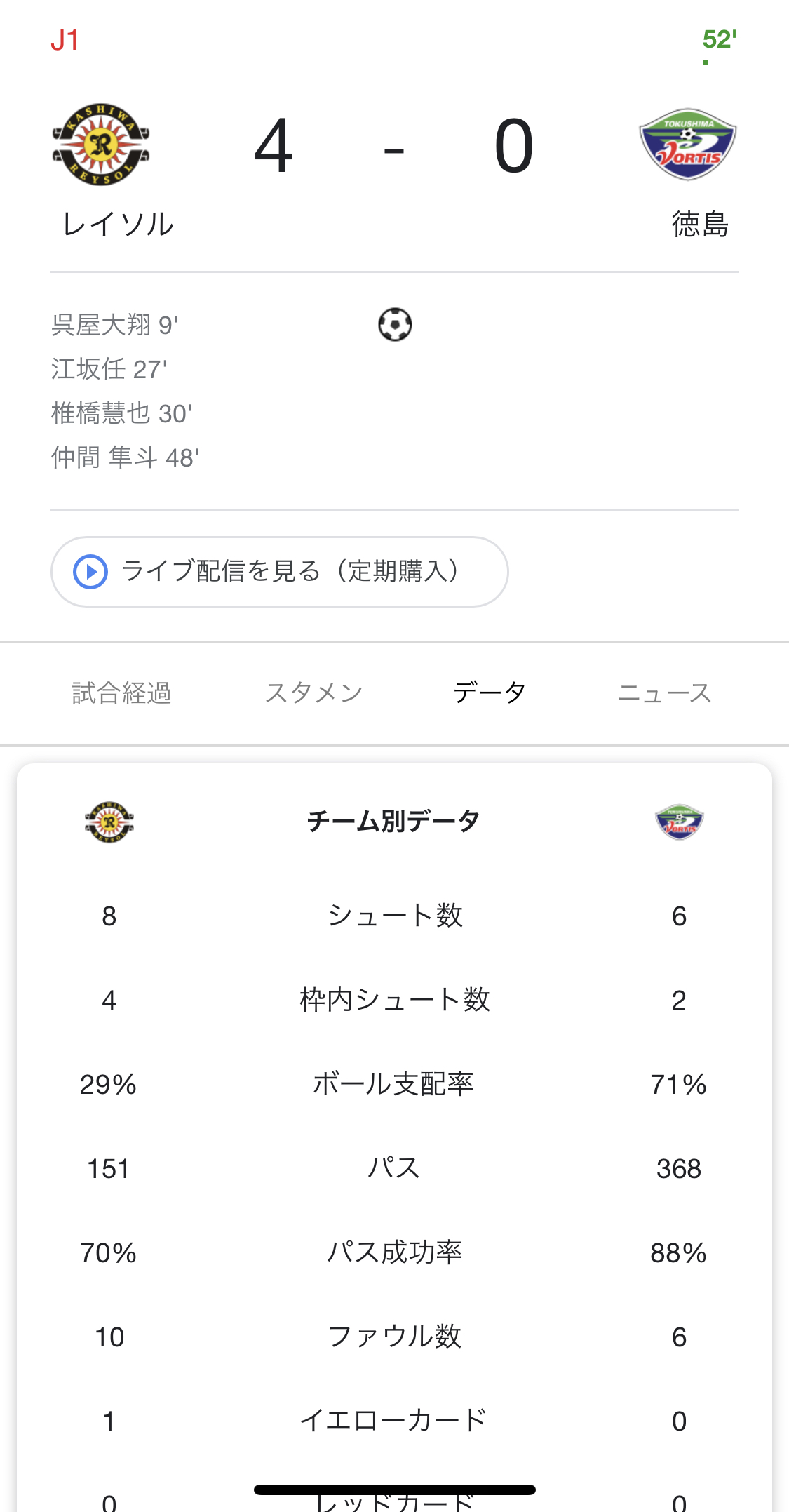The image size is (789, 1512).
Task: Tap the ボール支配率 stat row label
Action: (393, 1084)
